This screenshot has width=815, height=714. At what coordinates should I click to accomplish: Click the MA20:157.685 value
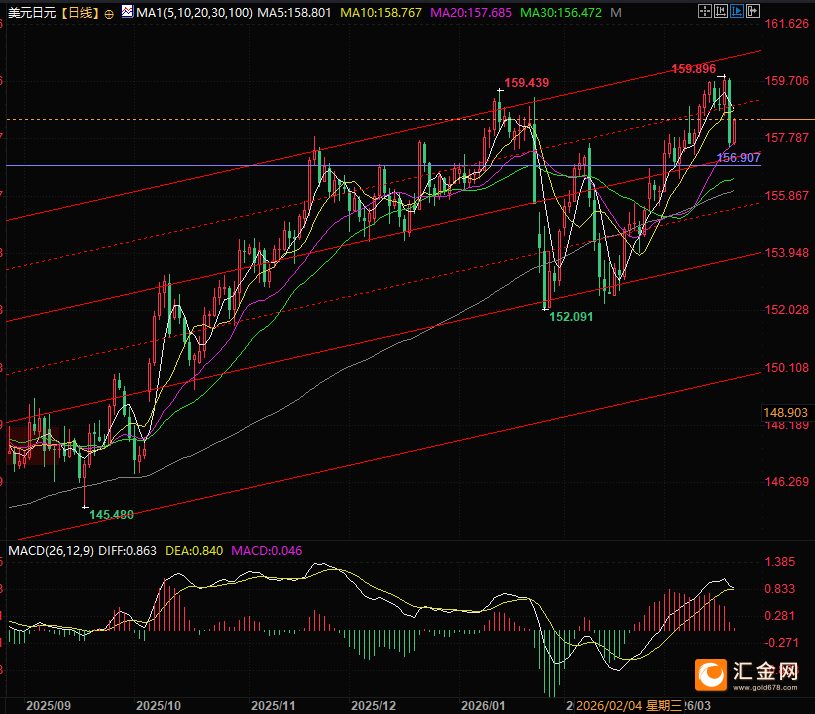471,12
